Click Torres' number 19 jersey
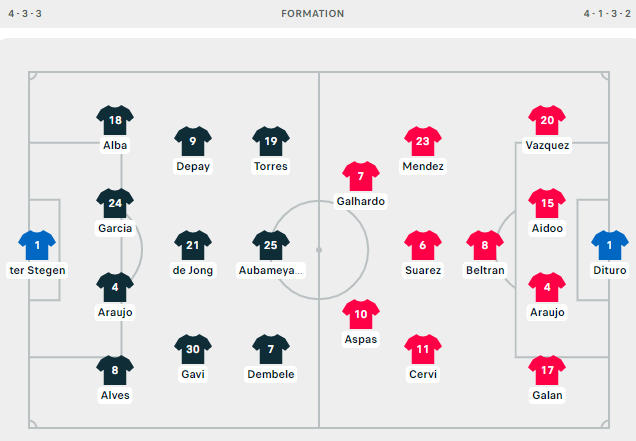636x441 pixels. tap(271, 141)
